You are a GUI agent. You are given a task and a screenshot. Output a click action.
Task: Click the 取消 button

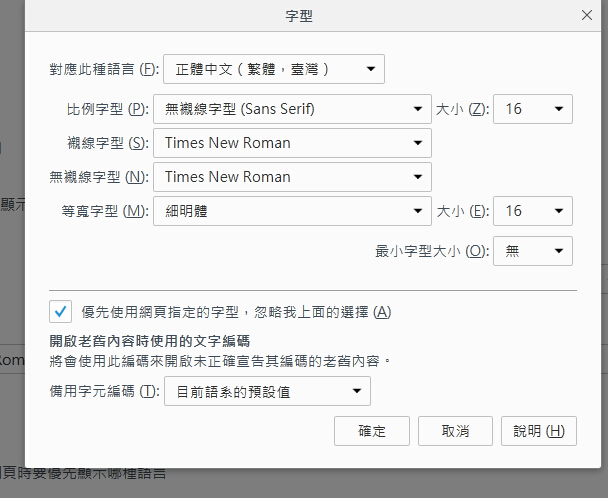click(x=455, y=431)
